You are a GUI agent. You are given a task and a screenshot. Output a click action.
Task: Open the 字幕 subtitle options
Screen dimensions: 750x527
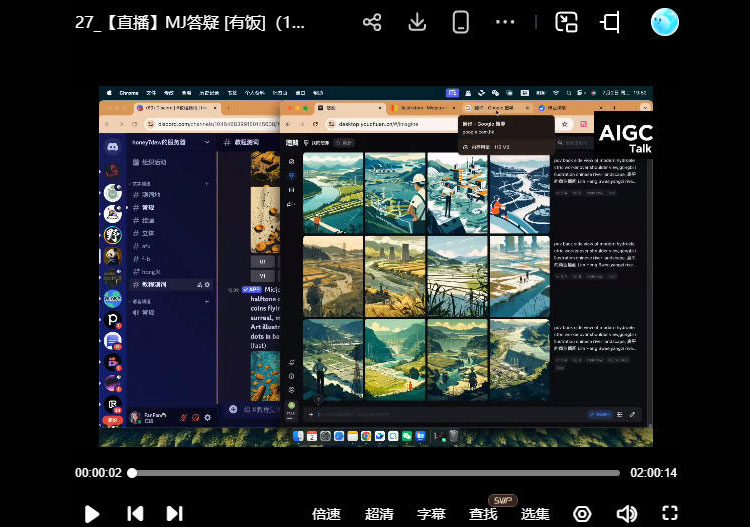(431, 514)
